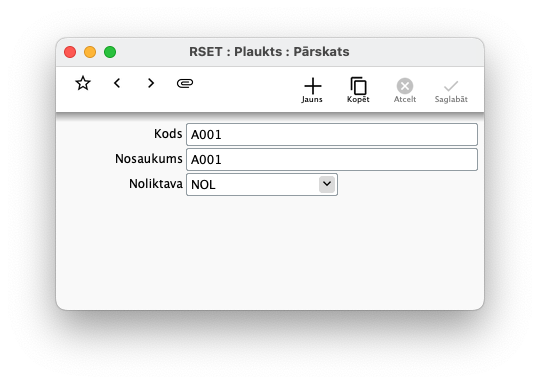Duplicate record using Kopēt
540x384 pixels.
358,90
